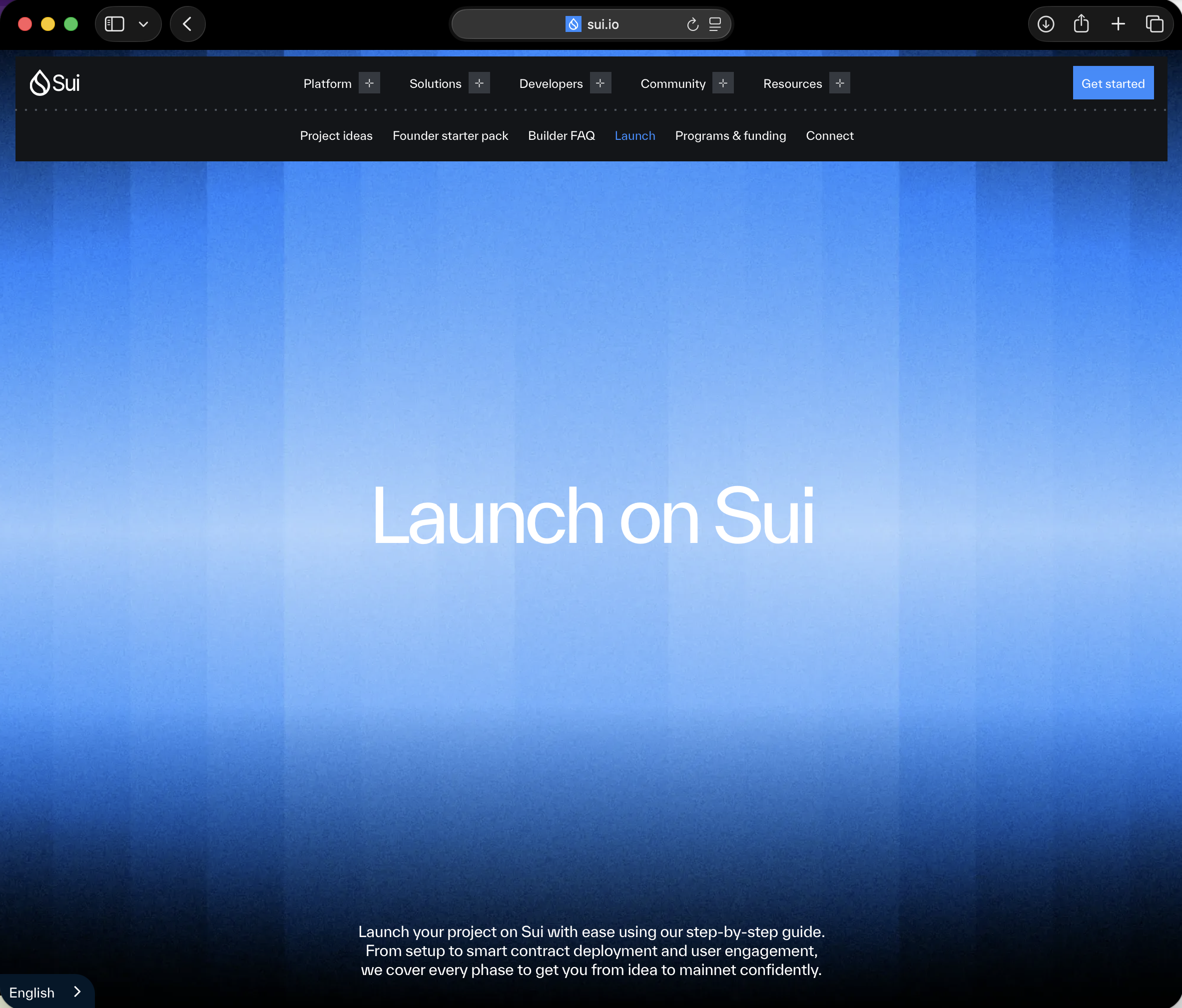Open the Reader view icon

pyautogui.click(x=715, y=24)
